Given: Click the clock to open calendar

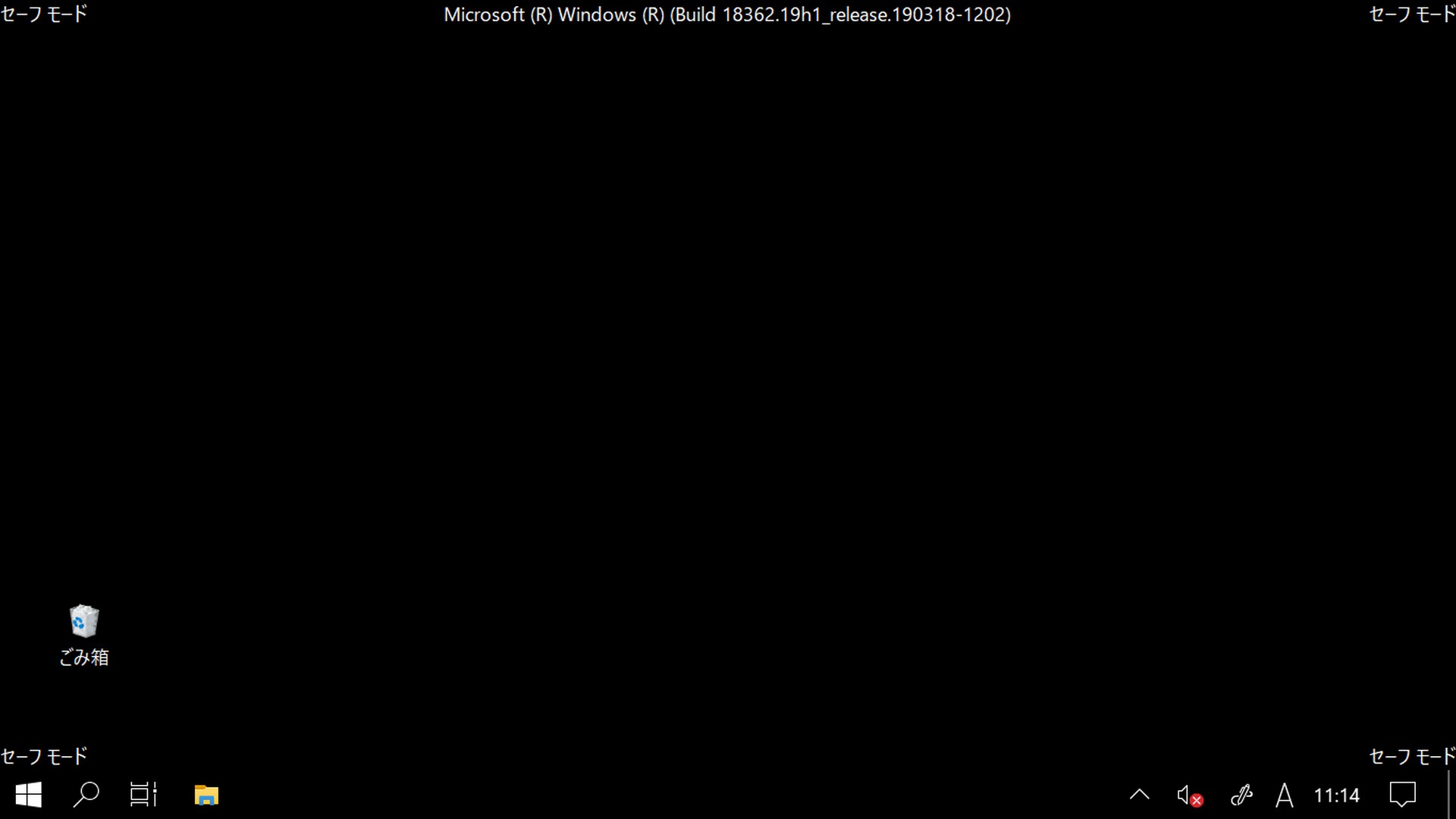Looking at the screenshot, I should 1337,795.
